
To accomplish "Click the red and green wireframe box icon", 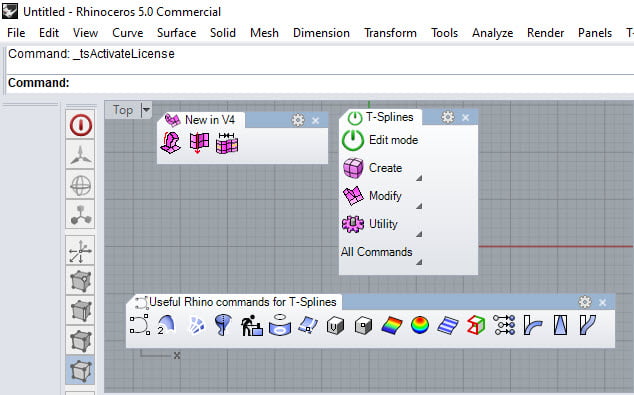I will click(476, 325).
